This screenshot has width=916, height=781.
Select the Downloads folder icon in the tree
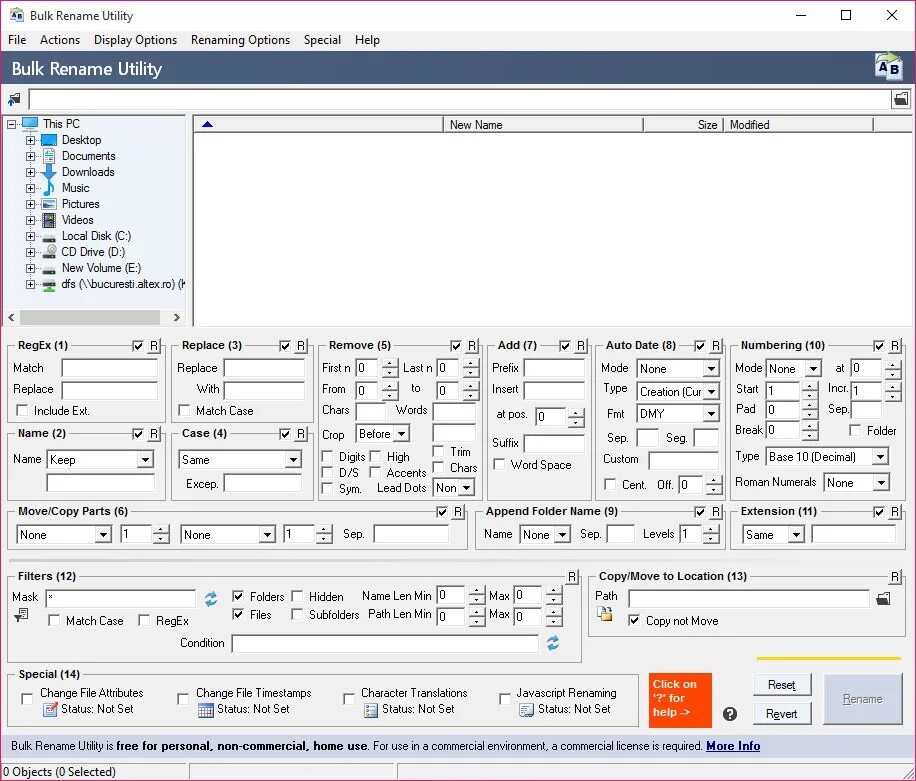[x=49, y=172]
